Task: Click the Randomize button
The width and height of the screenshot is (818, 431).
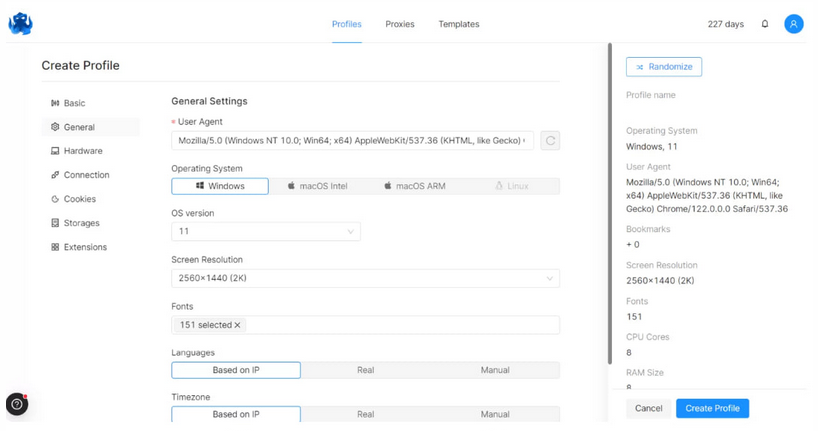Action: click(664, 67)
